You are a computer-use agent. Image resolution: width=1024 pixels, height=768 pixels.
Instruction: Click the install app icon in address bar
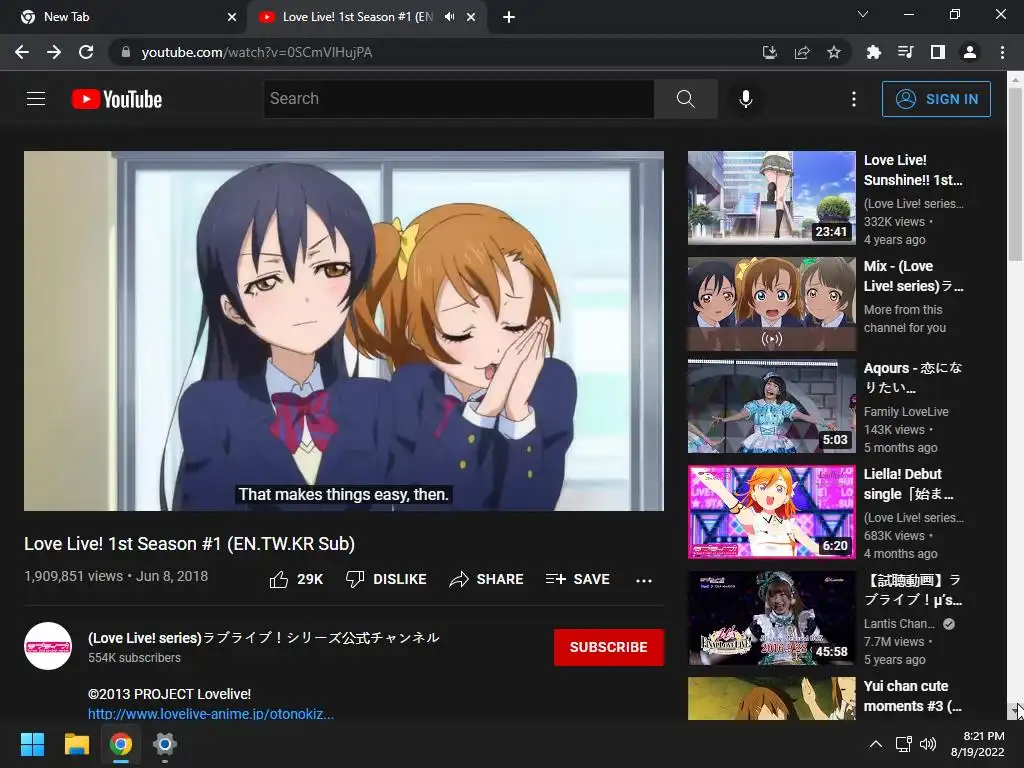coord(770,52)
